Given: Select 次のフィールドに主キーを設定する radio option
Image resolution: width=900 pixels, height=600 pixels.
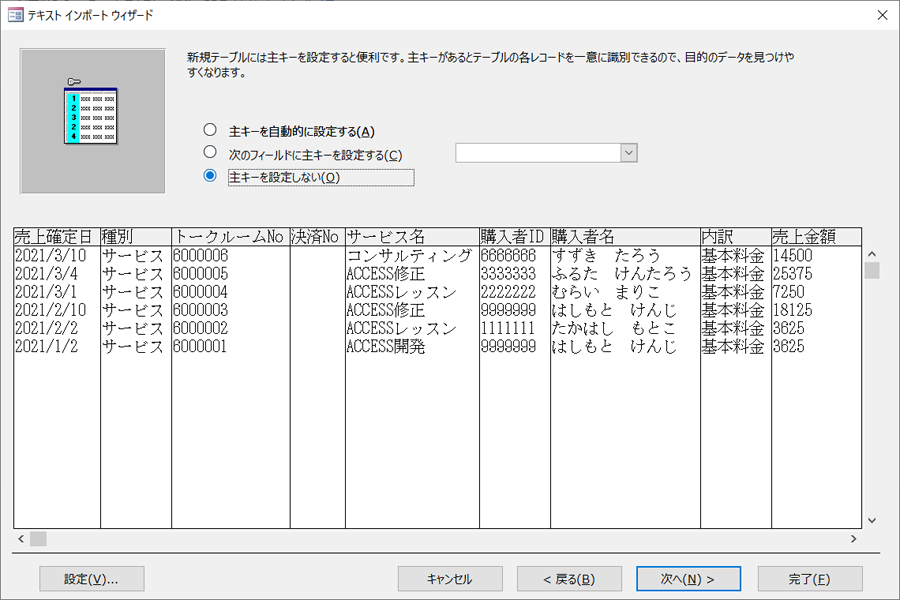Looking at the screenshot, I should point(209,153).
